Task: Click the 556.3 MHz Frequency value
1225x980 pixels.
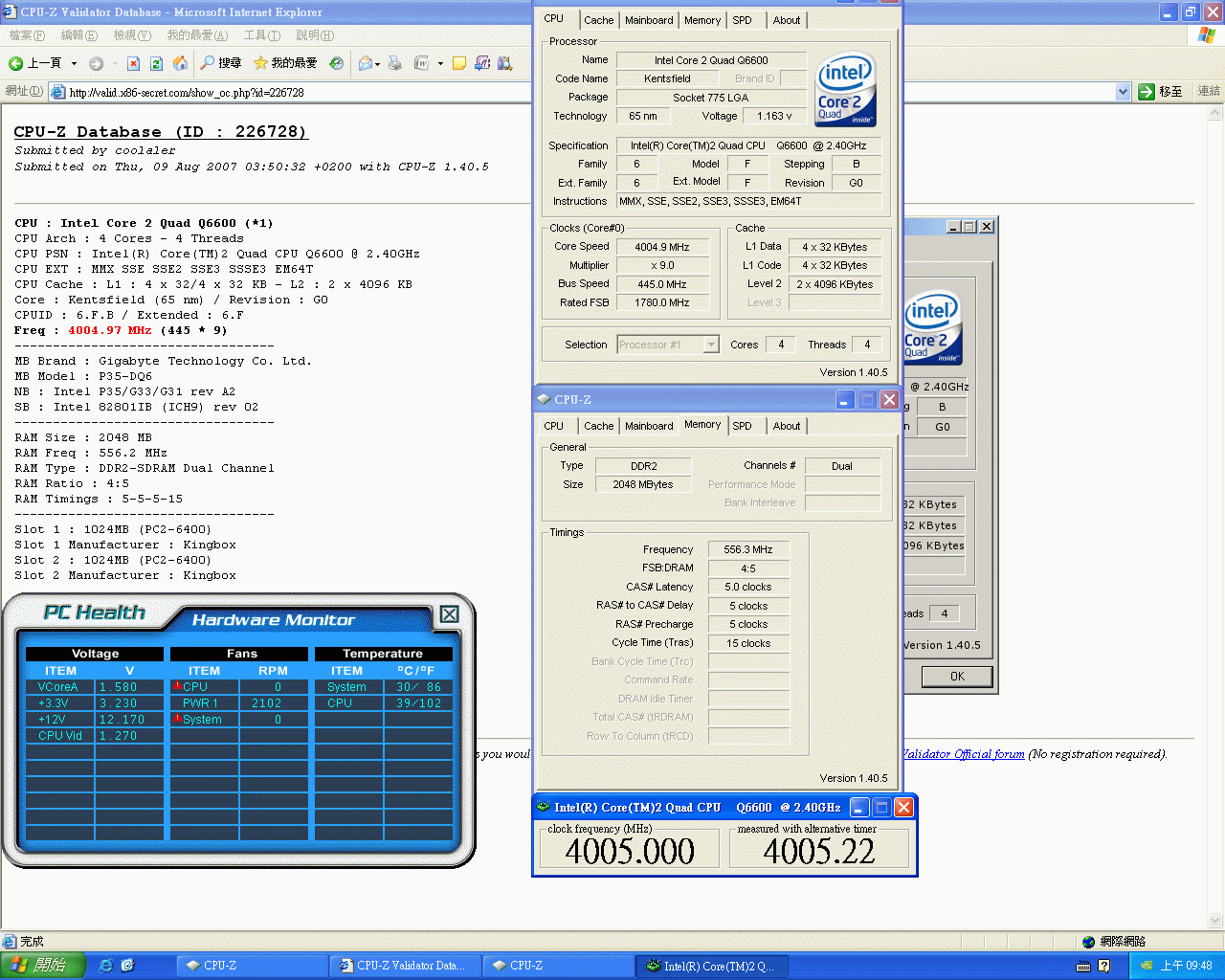Action: [748, 549]
